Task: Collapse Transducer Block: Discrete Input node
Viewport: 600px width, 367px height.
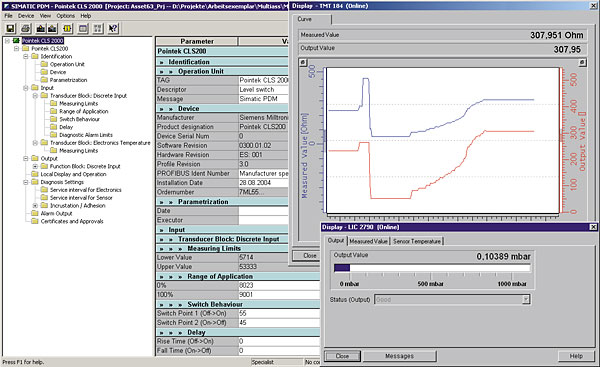Action: coord(35,96)
